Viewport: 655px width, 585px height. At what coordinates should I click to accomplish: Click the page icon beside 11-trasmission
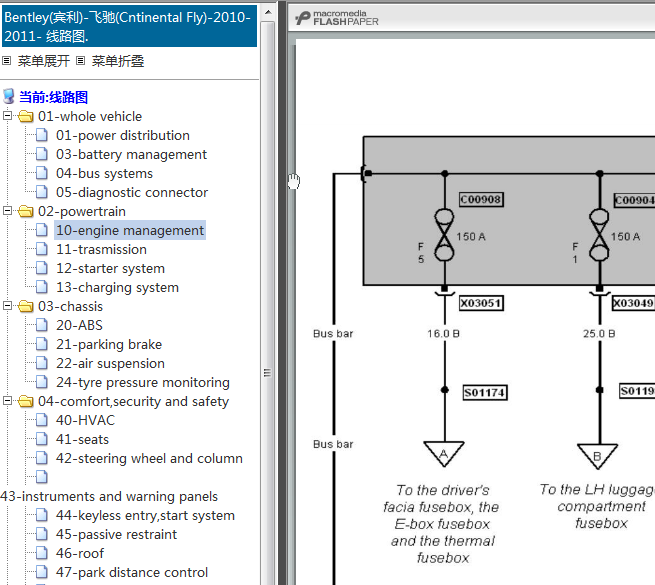coord(41,249)
